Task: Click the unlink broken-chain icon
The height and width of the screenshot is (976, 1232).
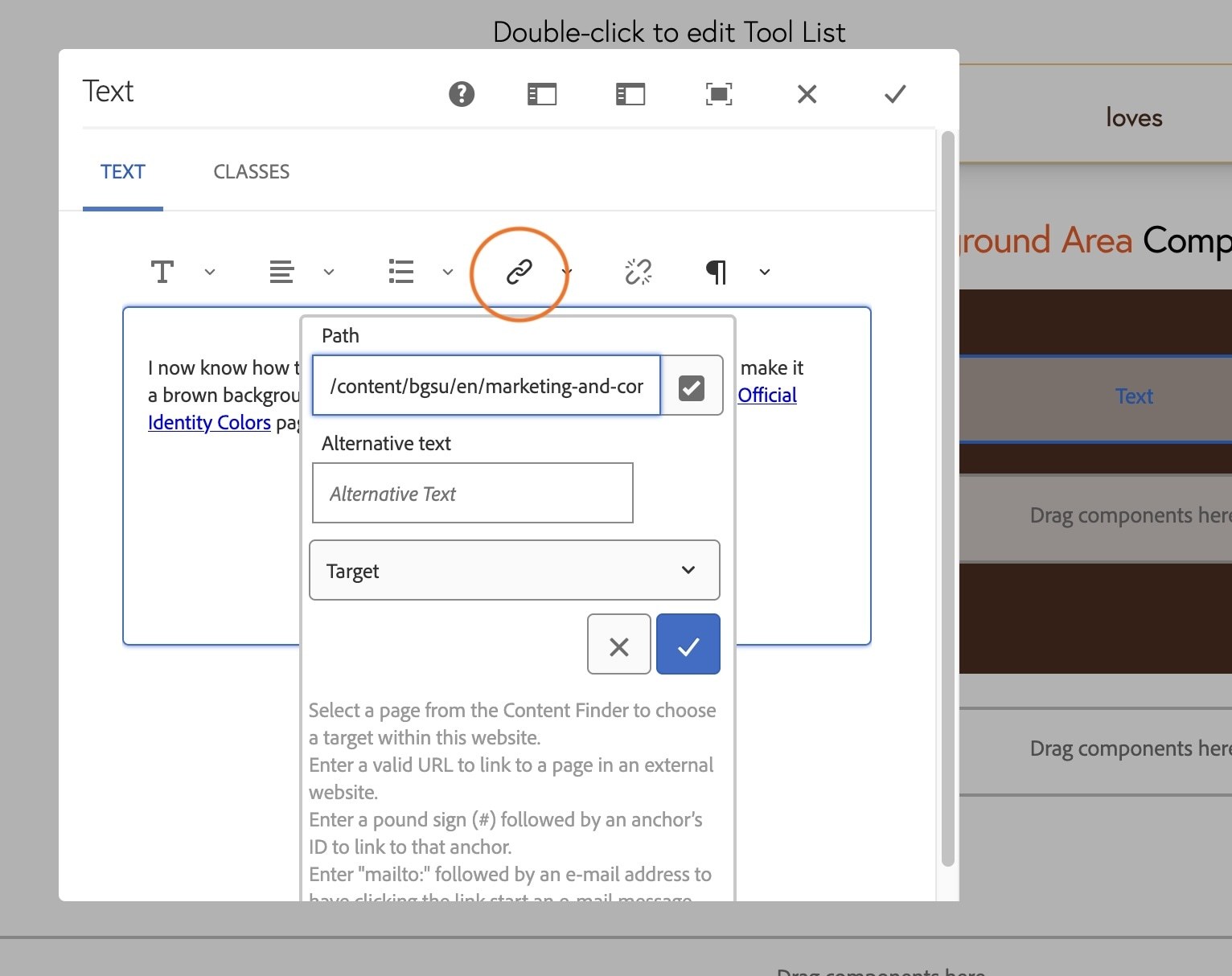Action: 639,272
